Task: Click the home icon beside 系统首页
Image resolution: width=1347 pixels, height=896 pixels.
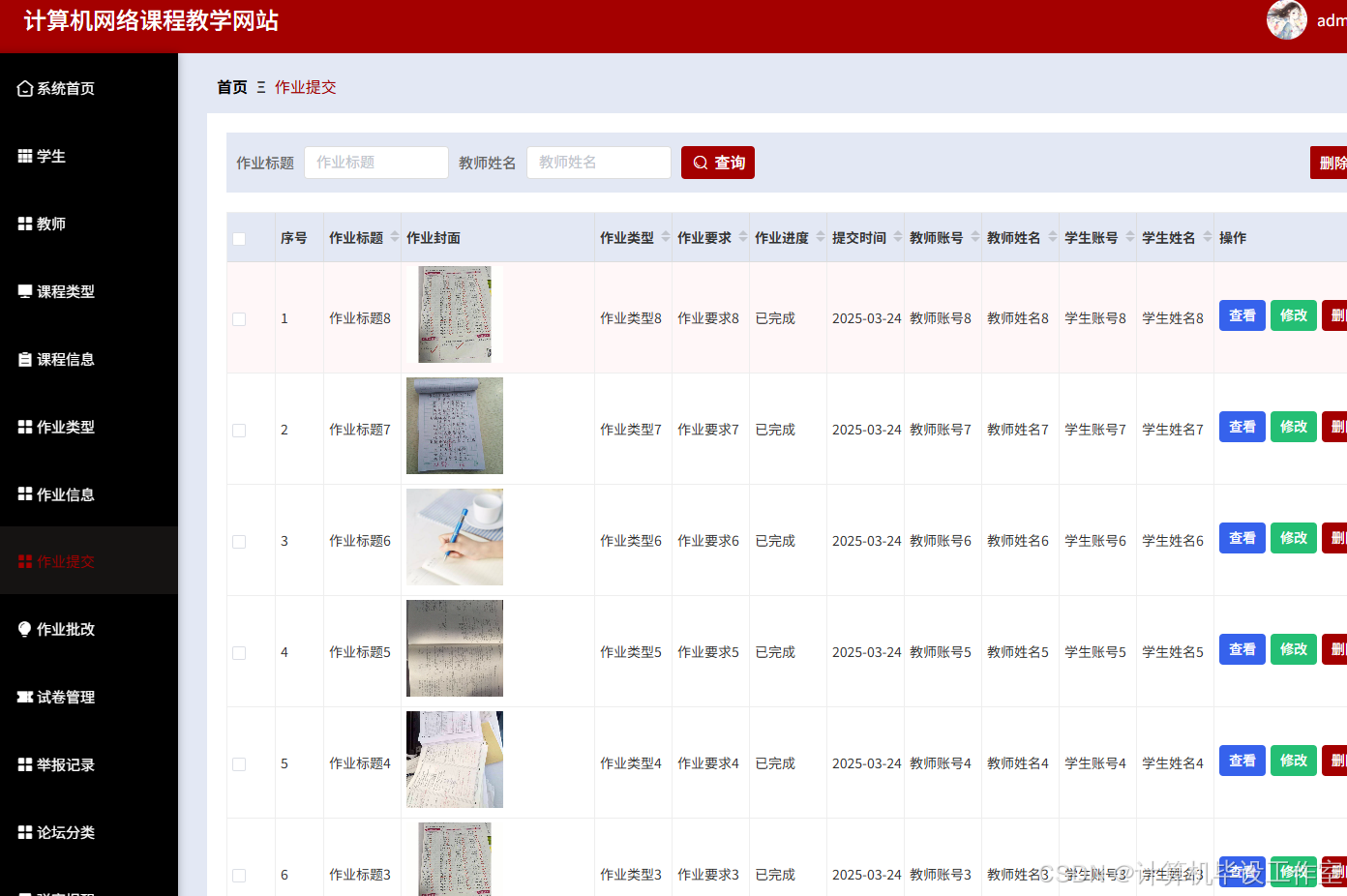Action: click(25, 88)
